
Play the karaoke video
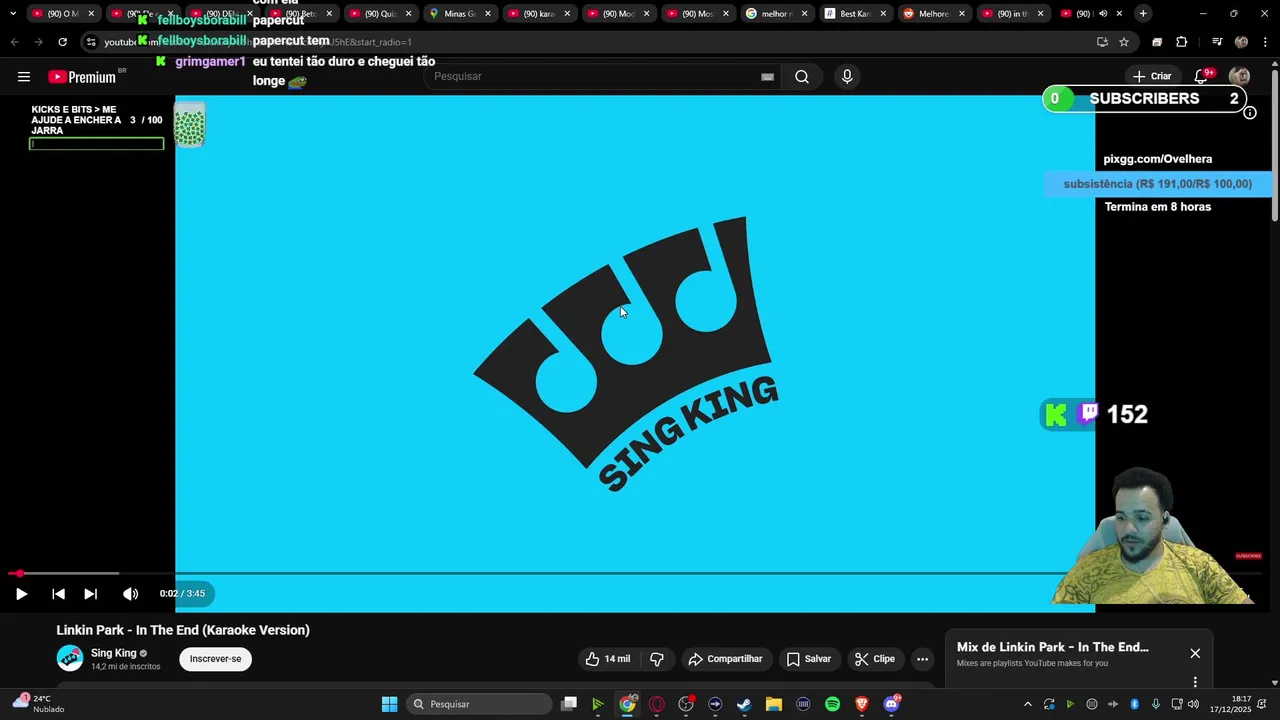[x=21, y=594]
